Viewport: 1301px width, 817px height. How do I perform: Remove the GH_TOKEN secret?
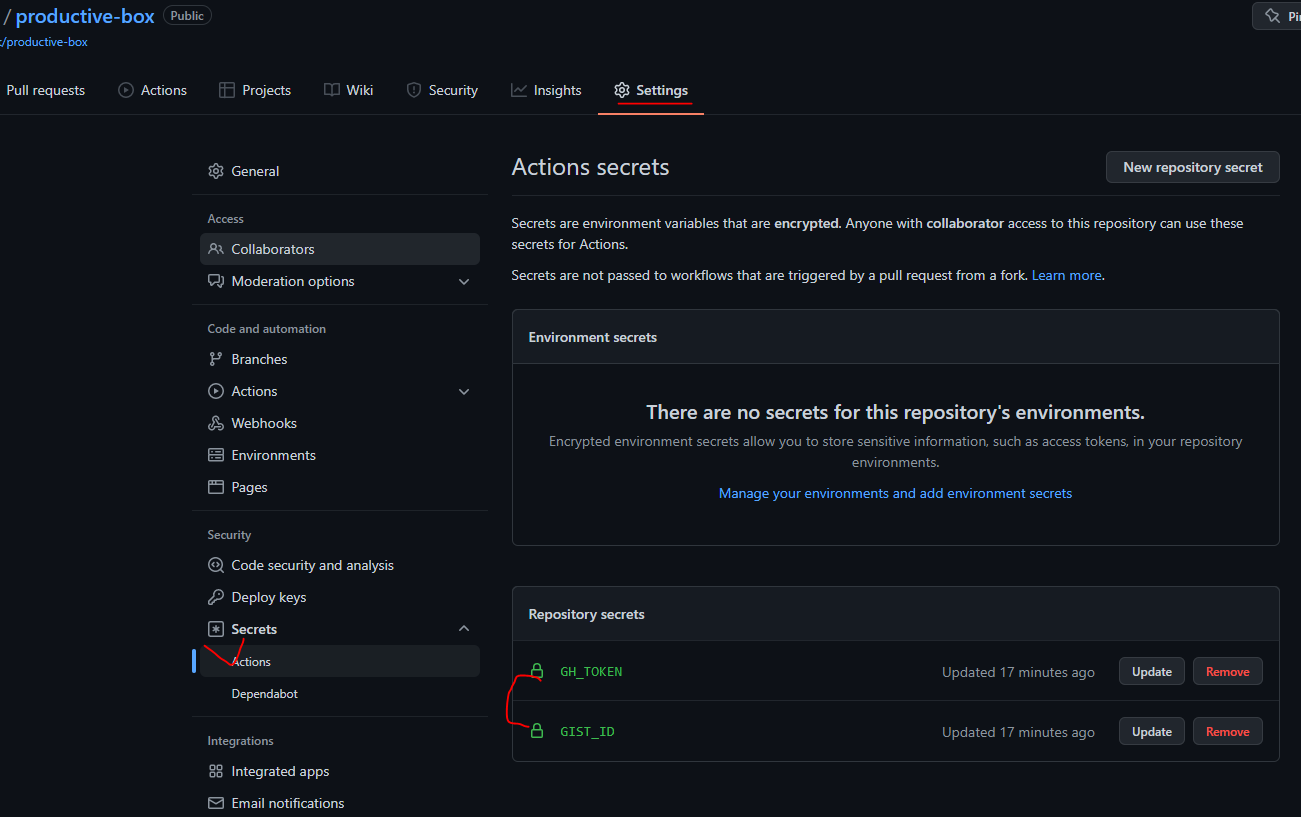[1228, 671]
